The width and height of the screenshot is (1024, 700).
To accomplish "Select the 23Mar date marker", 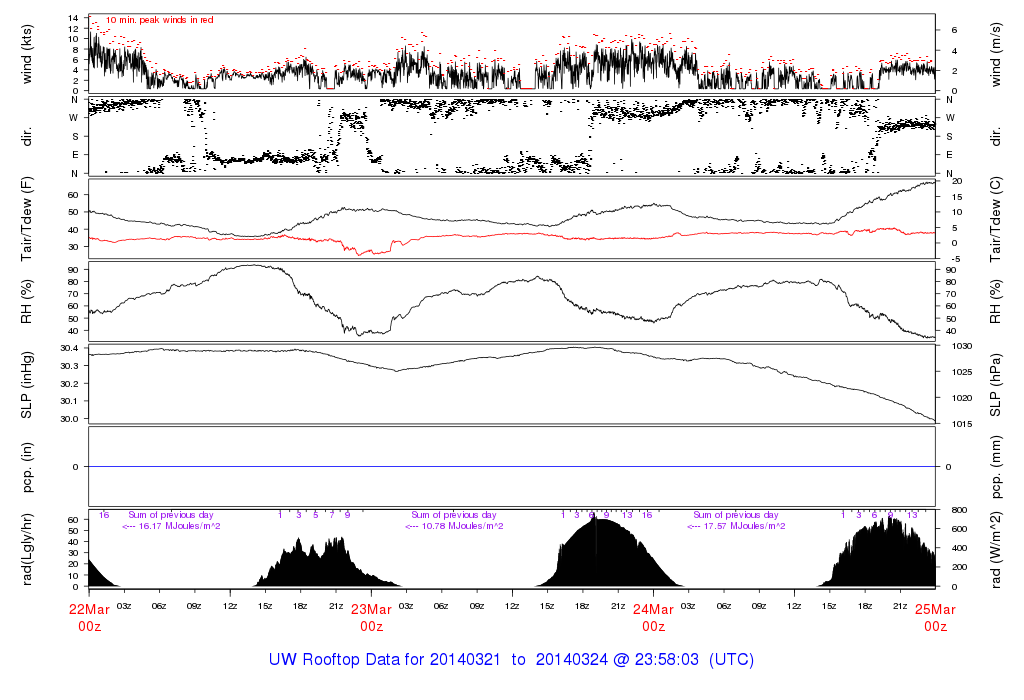I will (371, 610).
